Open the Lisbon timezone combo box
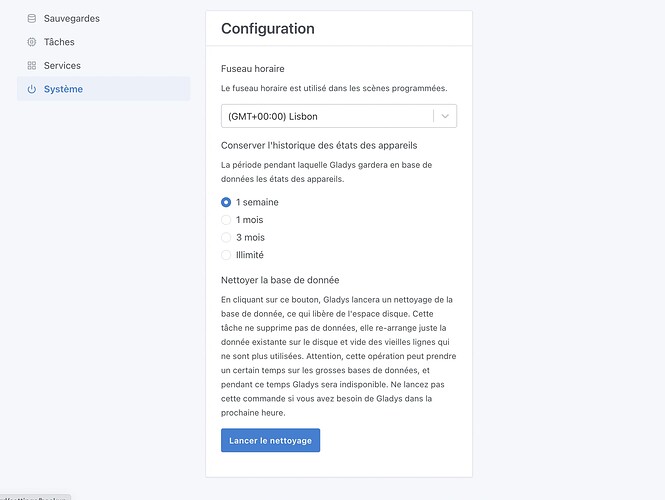Image resolution: width=665 pixels, height=500 pixels. pos(326,116)
